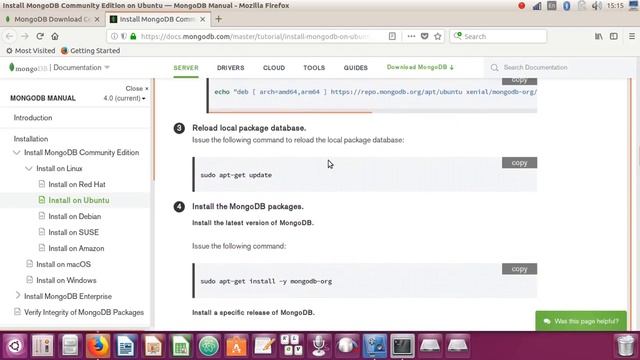Open Getting Started bookmark

point(91,51)
